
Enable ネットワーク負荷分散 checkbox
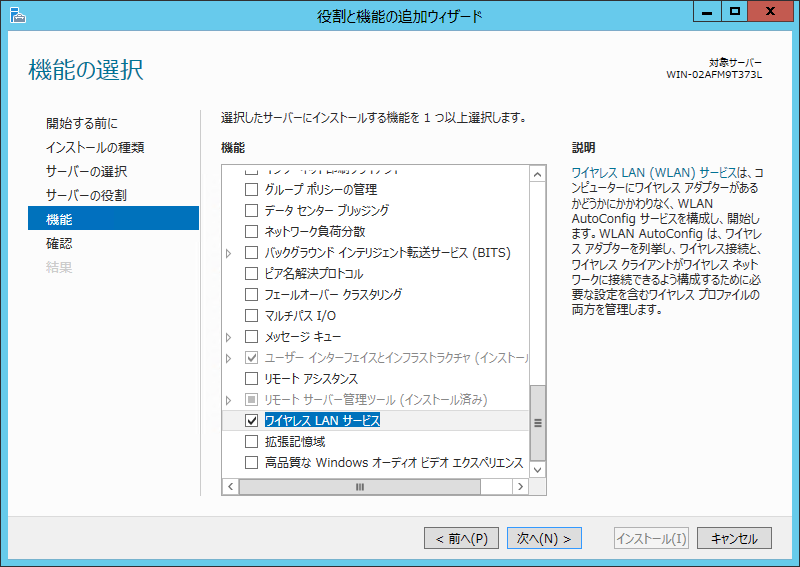click(252, 231)
